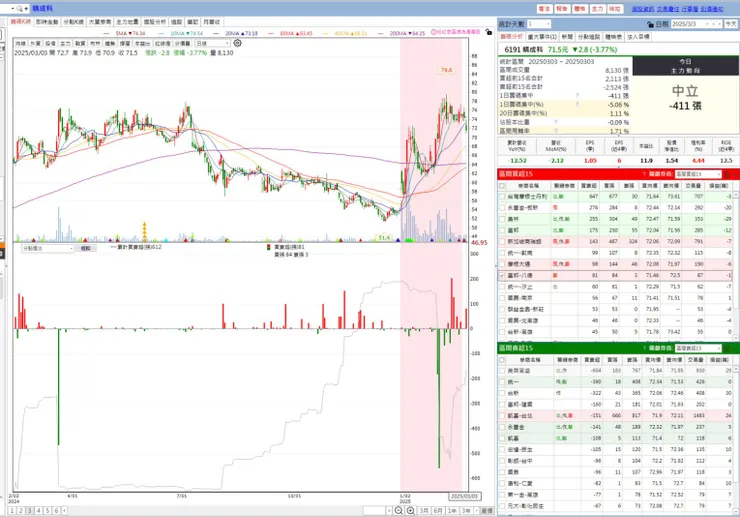Click the red 主力 button at the top

(x=597, y=9)
